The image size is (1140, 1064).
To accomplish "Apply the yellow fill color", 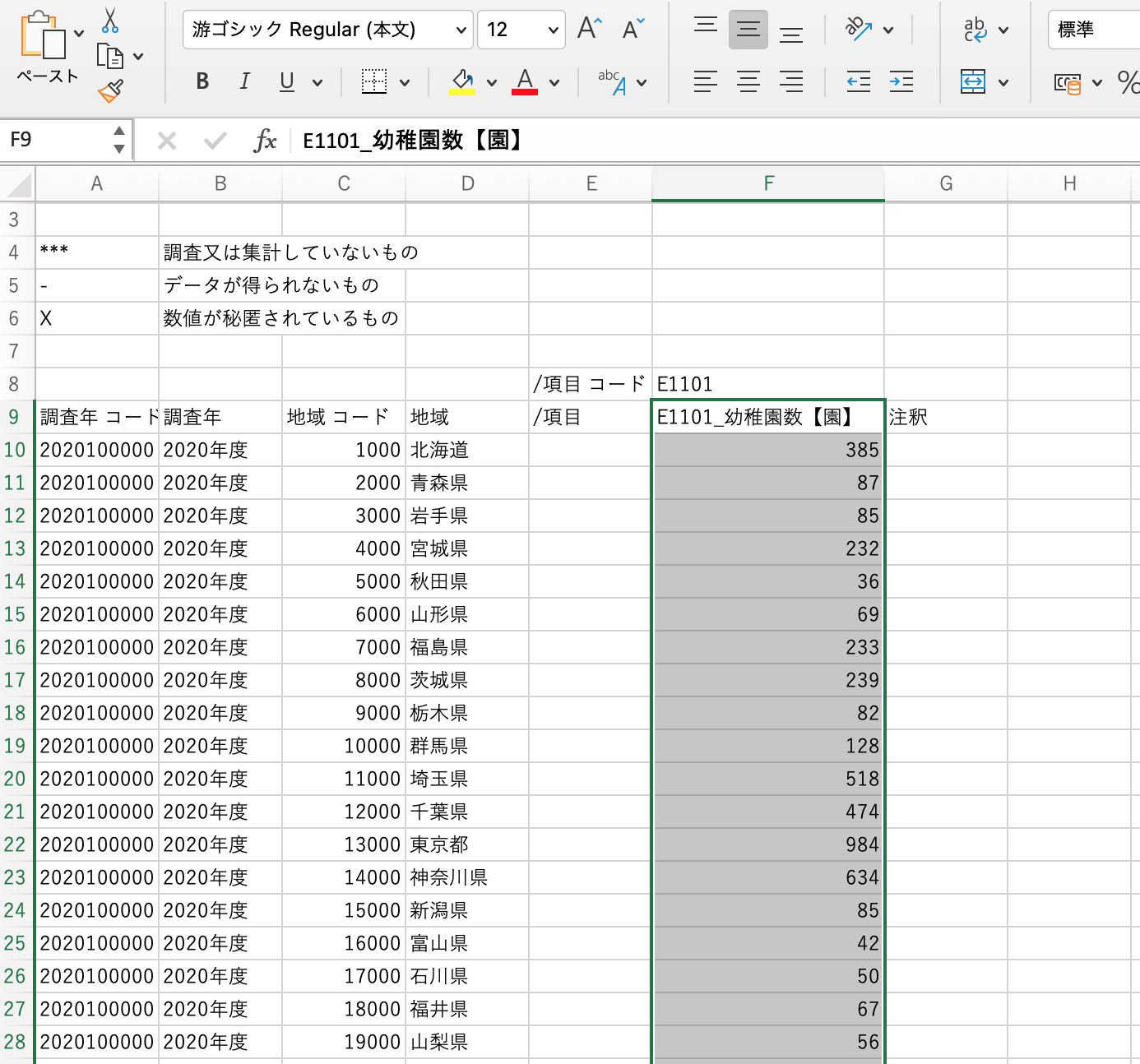I will [462, 81].
